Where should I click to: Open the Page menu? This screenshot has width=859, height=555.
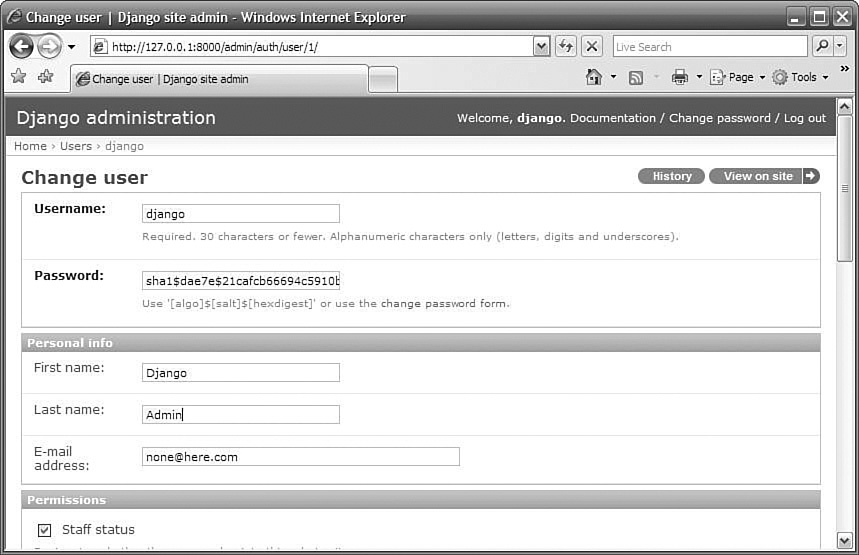737,77
